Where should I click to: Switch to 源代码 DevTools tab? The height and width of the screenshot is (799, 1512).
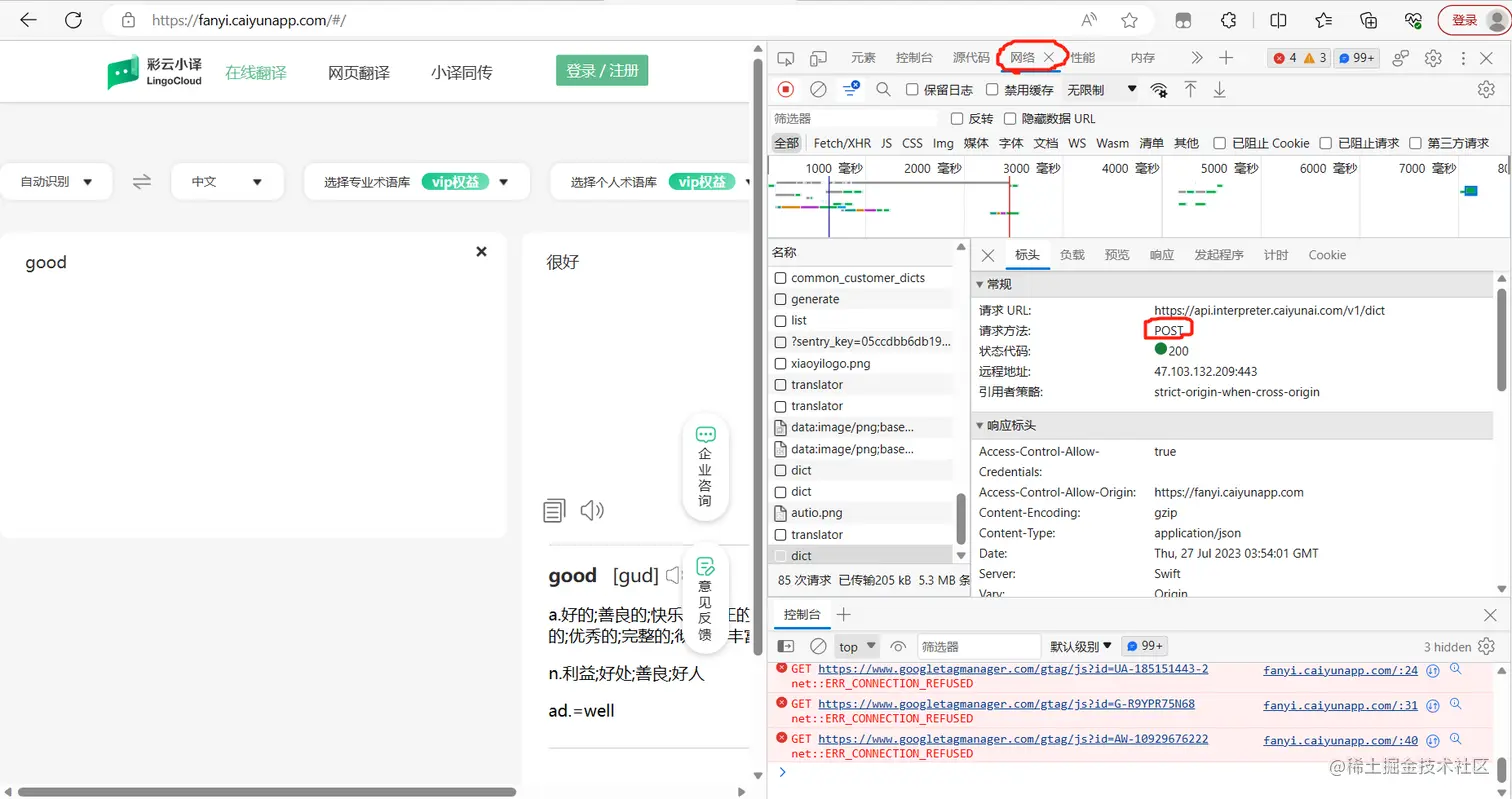click(971, 58)
